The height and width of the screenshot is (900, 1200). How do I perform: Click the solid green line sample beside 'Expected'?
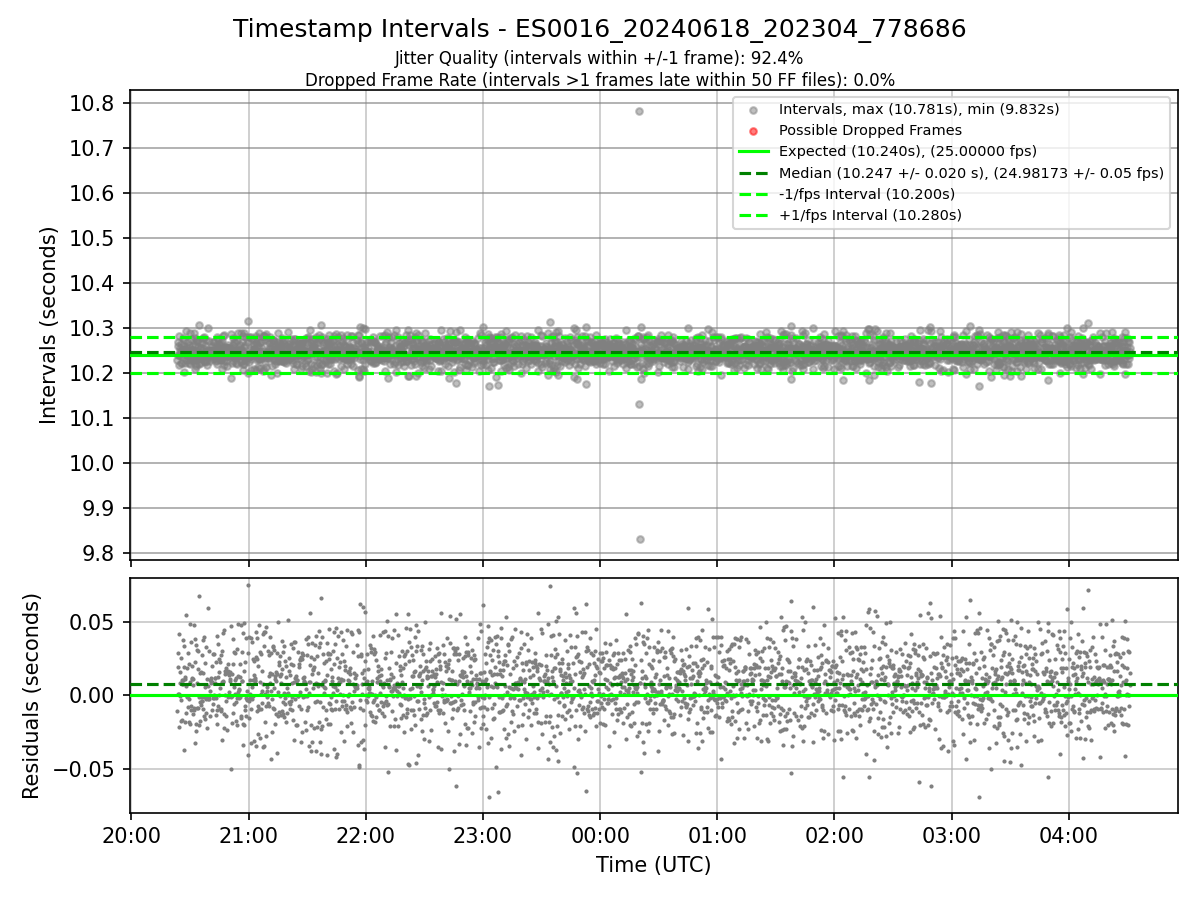754,152
